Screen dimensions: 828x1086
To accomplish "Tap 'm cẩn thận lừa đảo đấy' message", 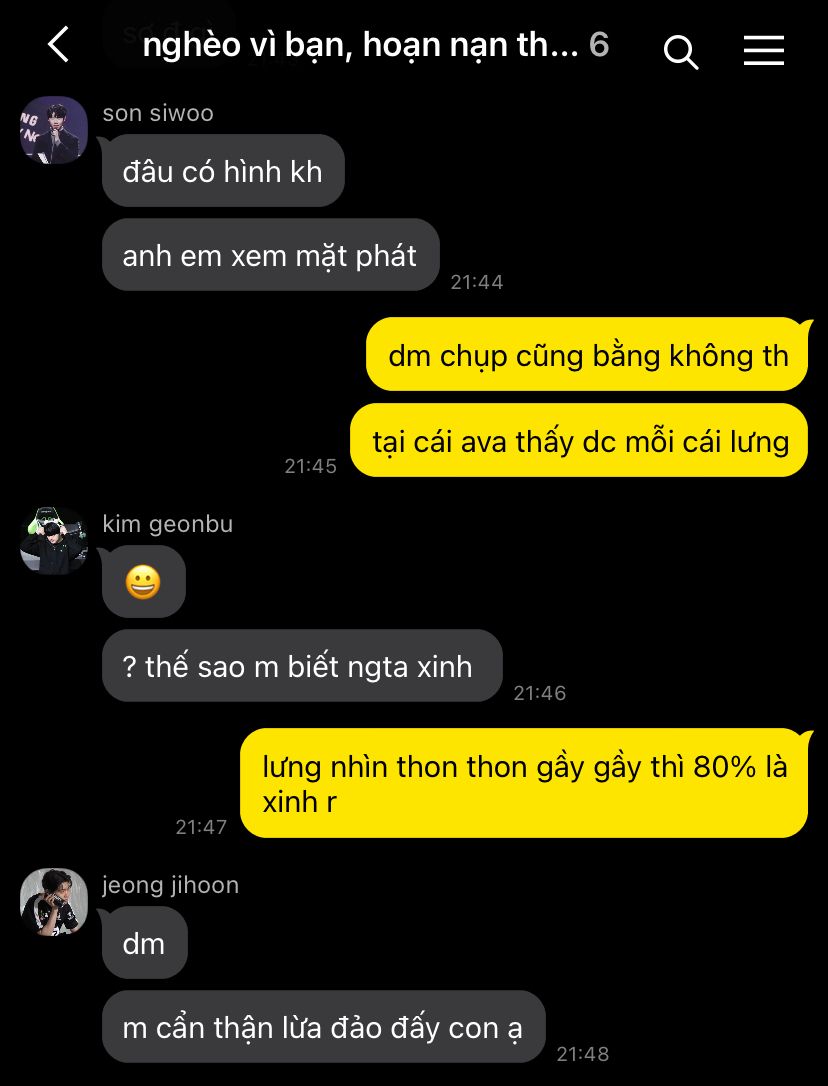I will click(323, 1026).
